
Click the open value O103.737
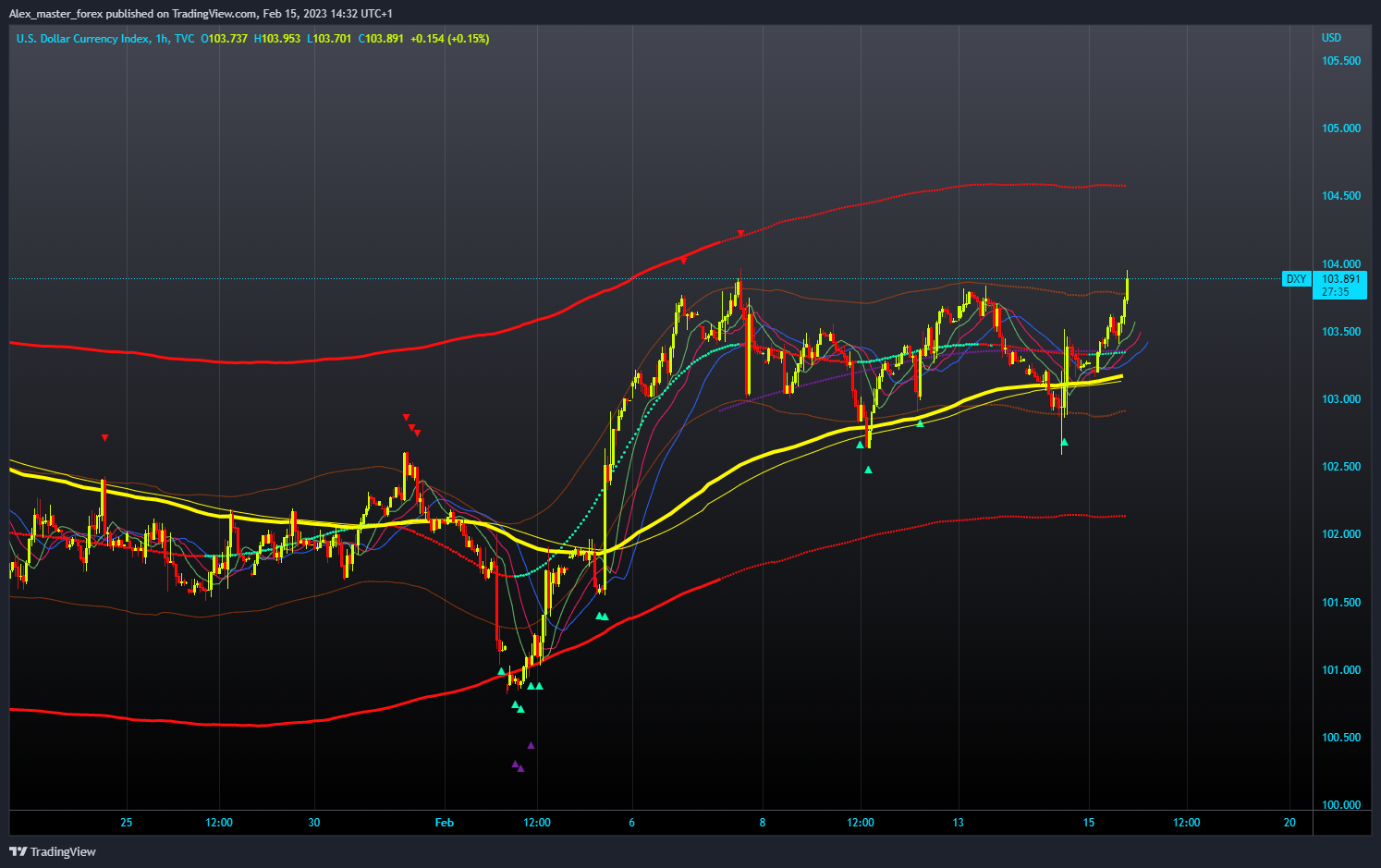tap(225, 39)
